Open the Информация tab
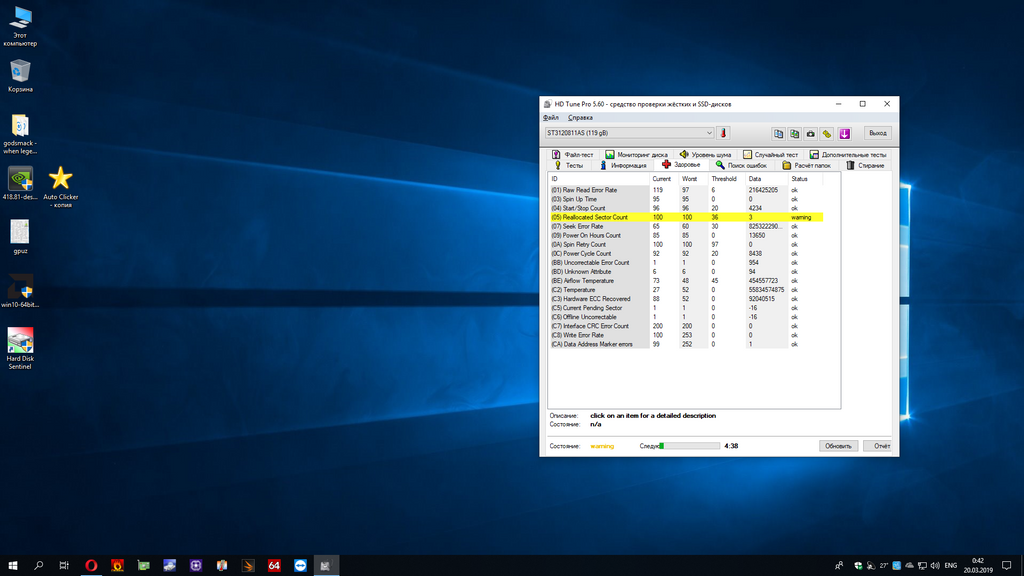1024x576 pixels. coord(622,165)
